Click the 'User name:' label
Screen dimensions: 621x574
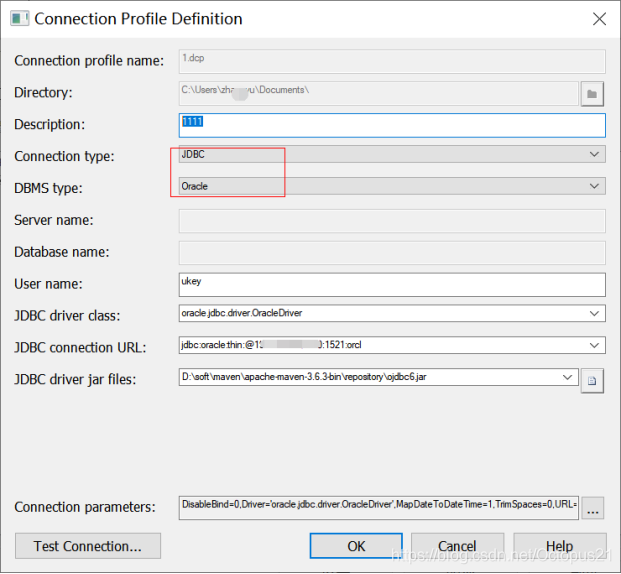click(48, 284)
